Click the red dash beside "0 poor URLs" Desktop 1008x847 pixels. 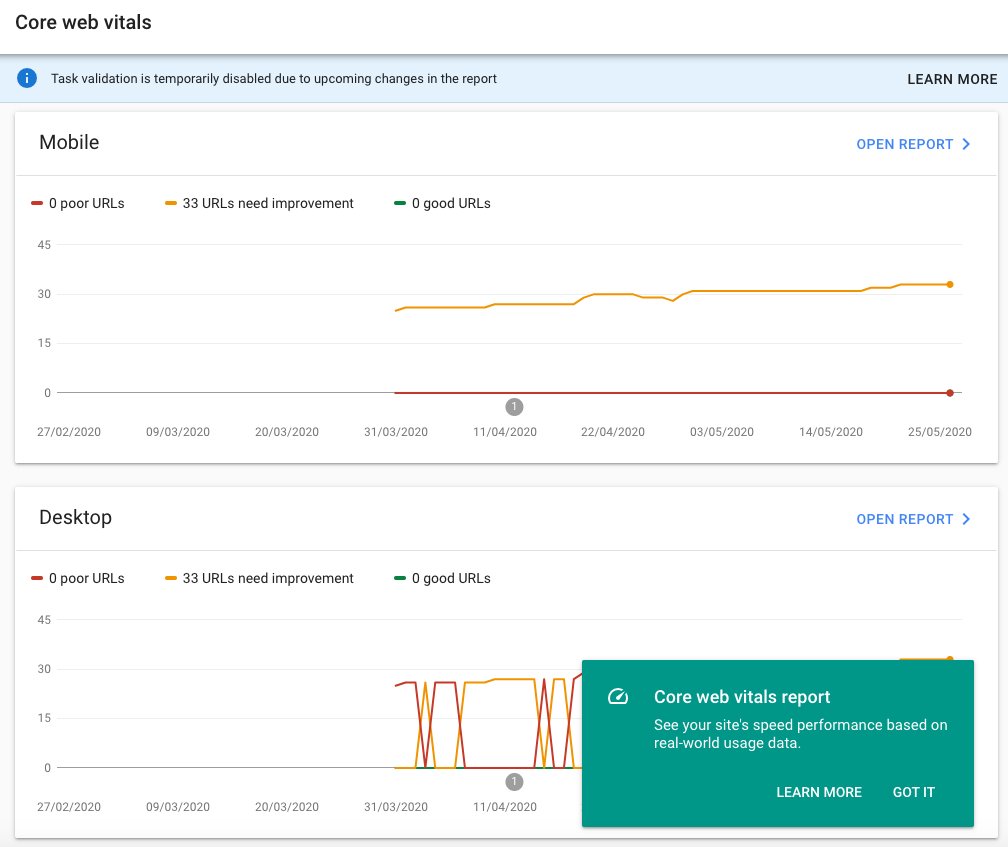coord(35,578)
